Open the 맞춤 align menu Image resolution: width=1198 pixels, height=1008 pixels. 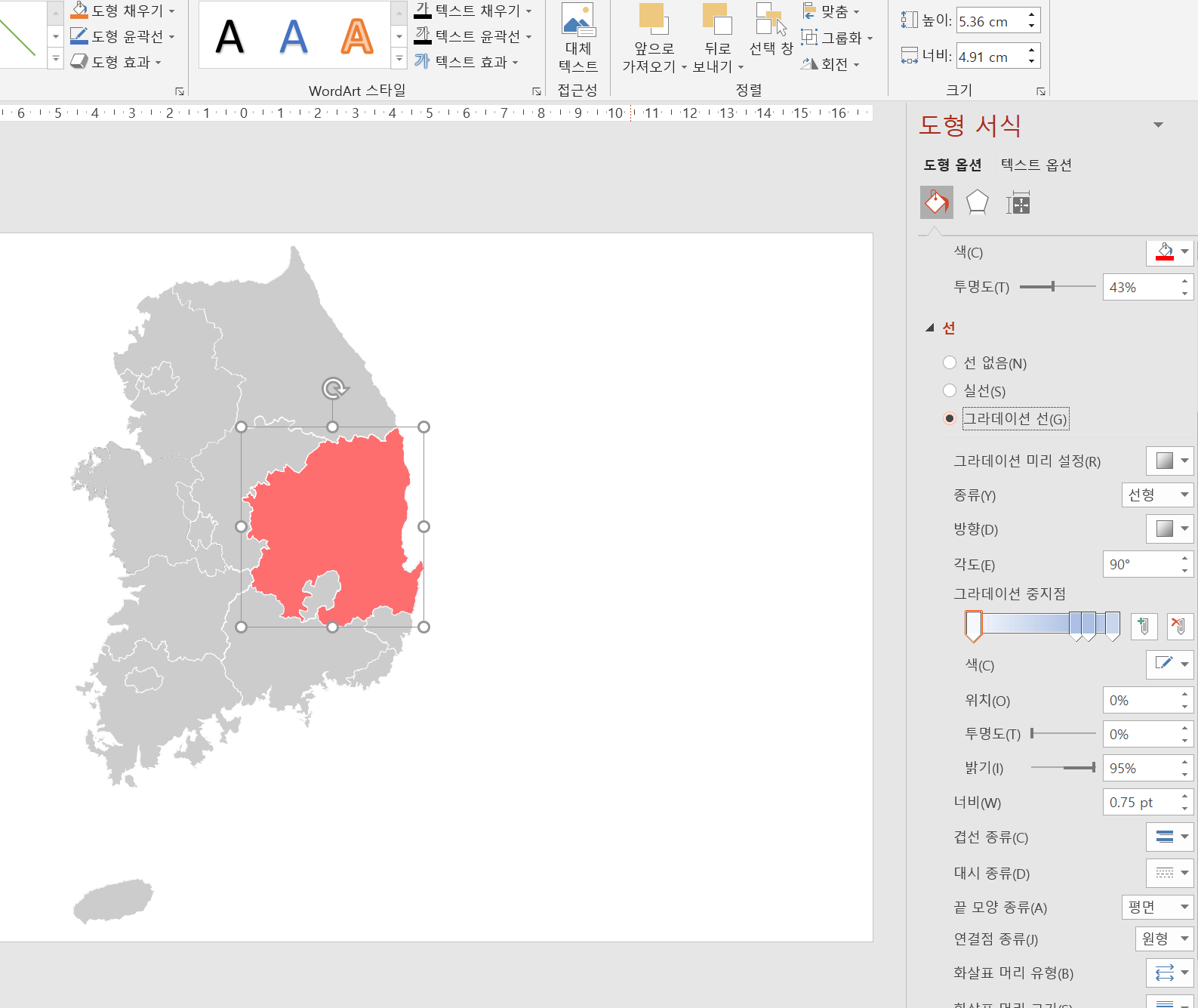(x=830, y=11)
